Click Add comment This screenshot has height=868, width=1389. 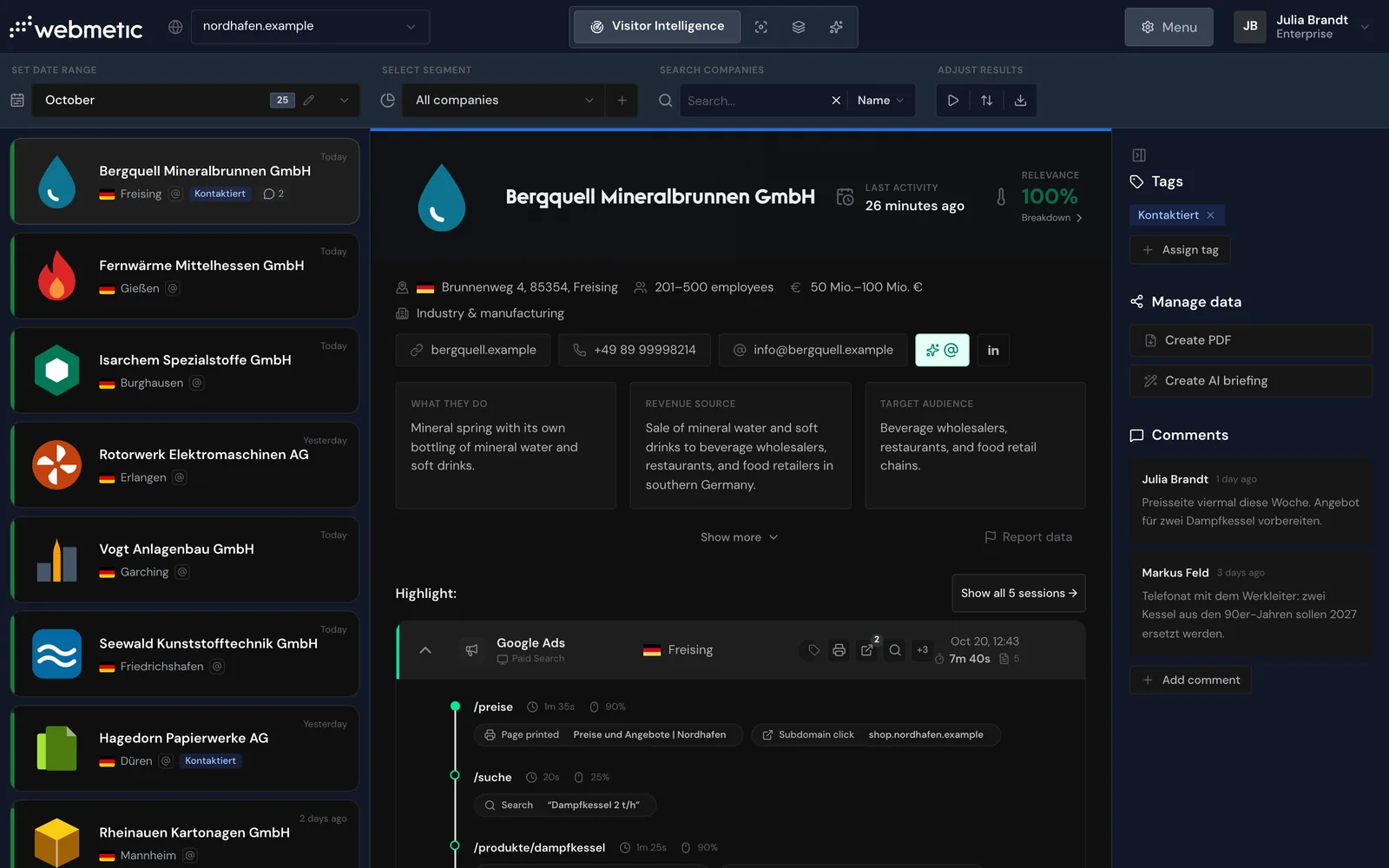coord(1190,680)
